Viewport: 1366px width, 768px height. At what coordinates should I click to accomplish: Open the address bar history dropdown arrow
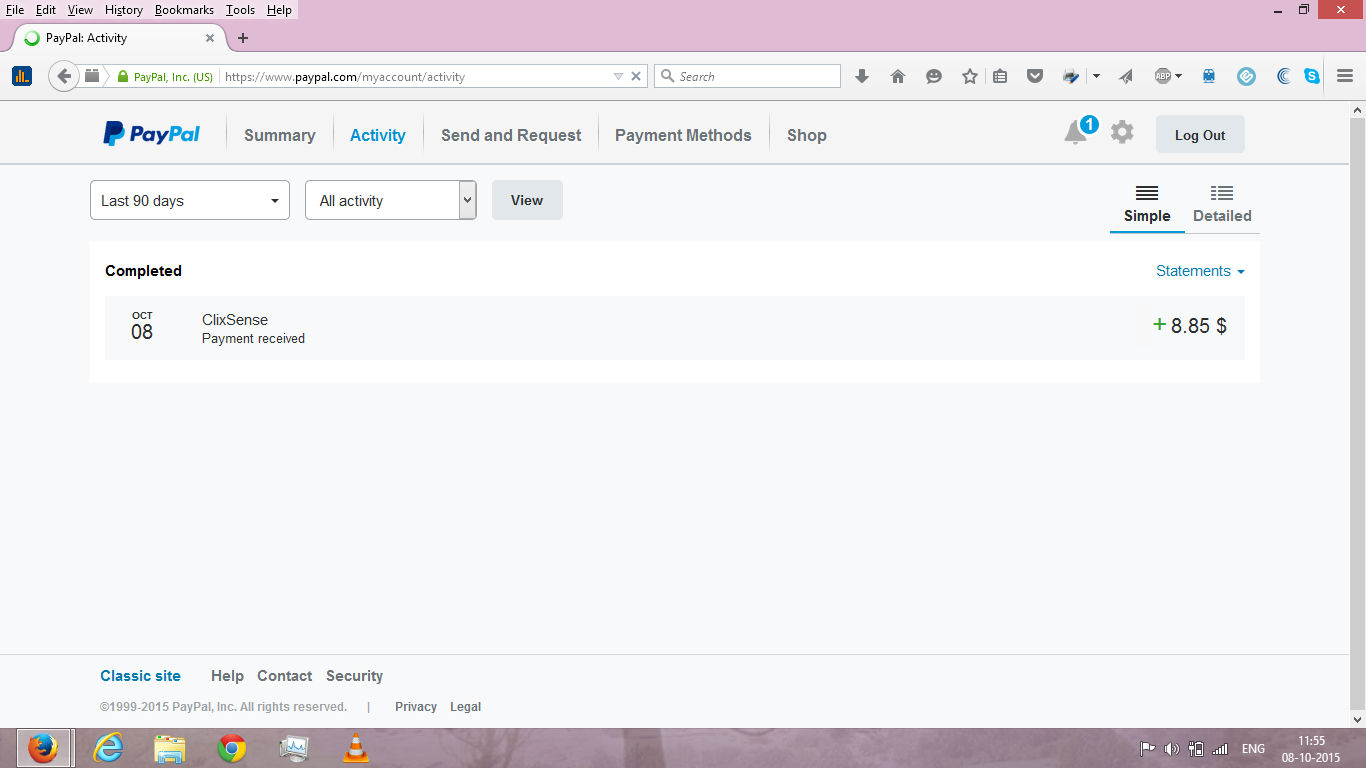pyautogui.click(x=618, y=76)
